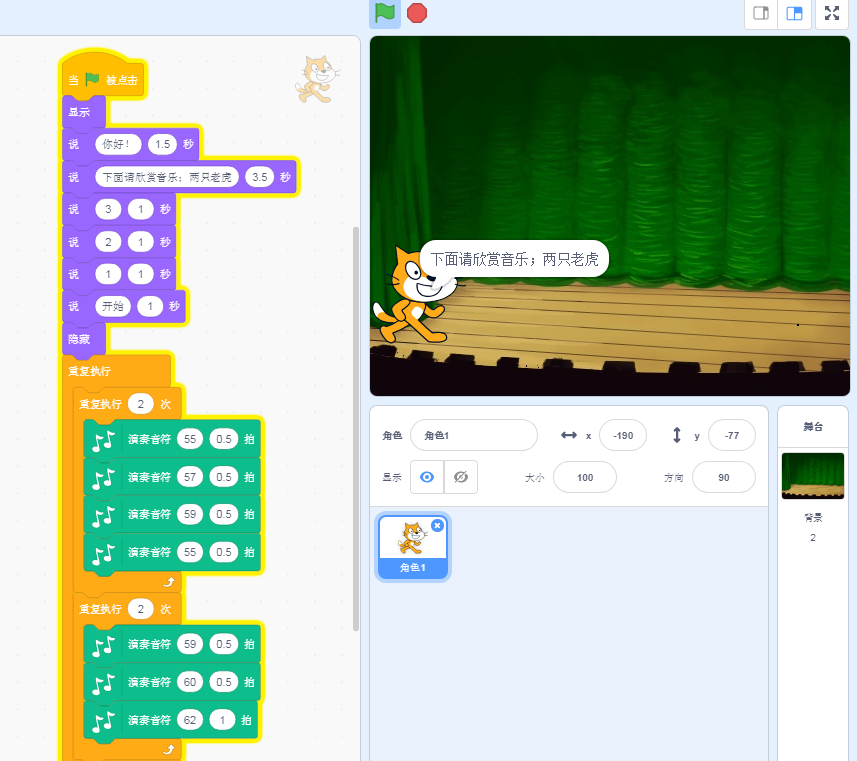Click the red stop button
Screen dimensions: 857x761
417,13
